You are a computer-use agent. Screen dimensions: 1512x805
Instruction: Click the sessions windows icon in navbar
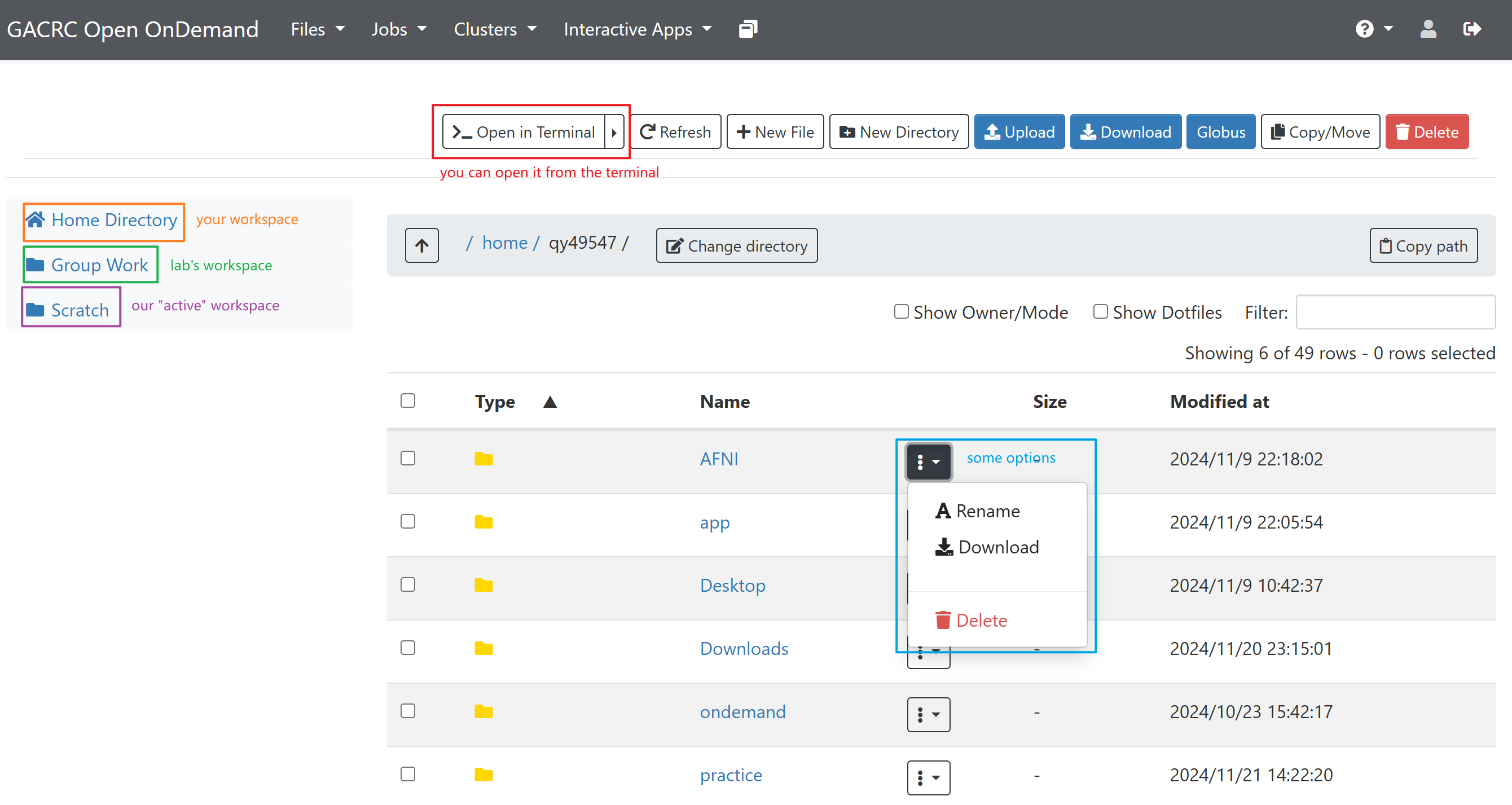click(748, 29)
